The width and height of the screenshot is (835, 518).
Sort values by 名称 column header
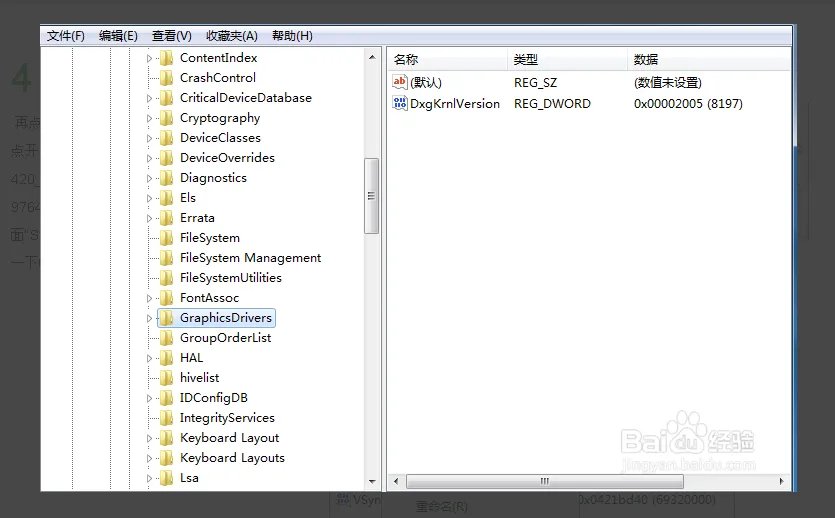tap(445, 59)
